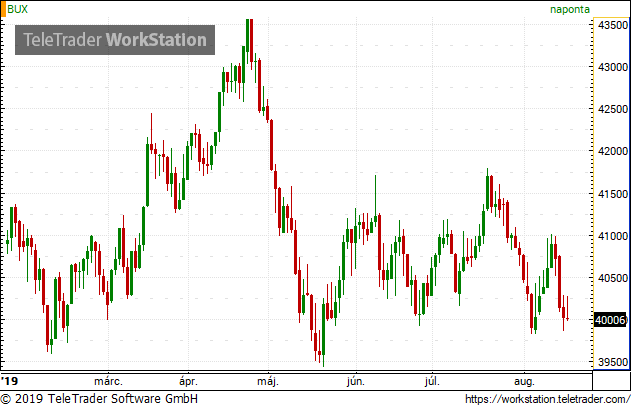Click the orange marker beside BUX
Image resolution: width=631 pixels, height=408 pixels.
tap(3, 9)
